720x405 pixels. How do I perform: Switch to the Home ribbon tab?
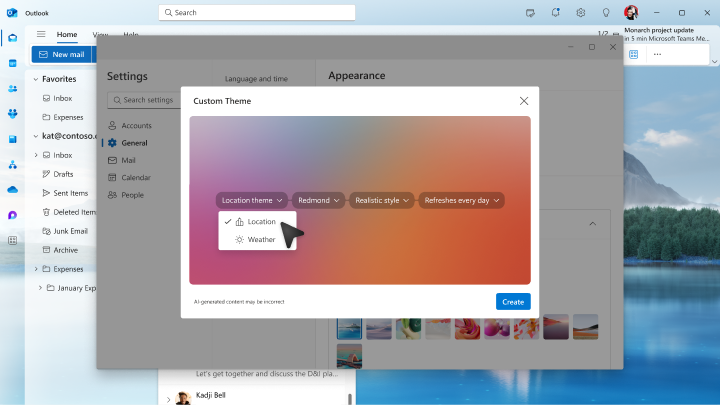pos(67,34)
